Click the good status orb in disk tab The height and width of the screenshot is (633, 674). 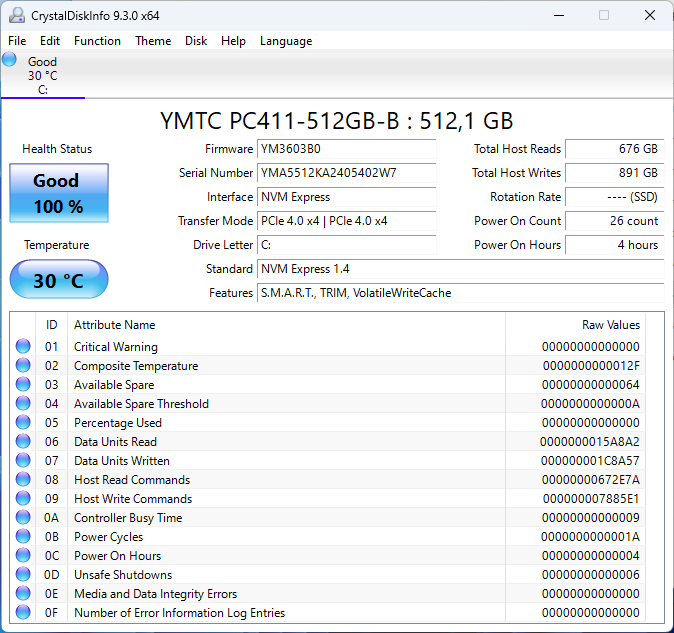point(10,60)
